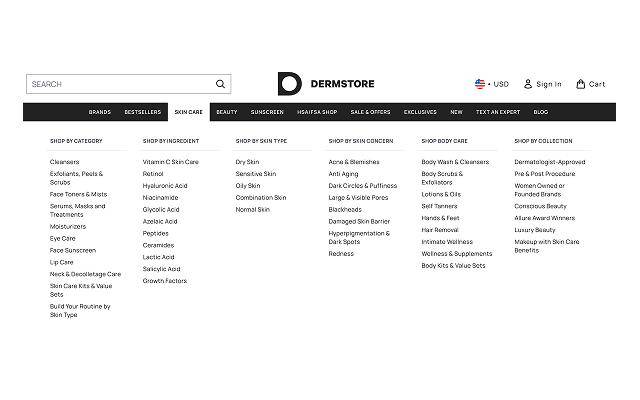Image resolution: width=640 pixels, height=400 pixels.
Task: Focus the Search input field
Action: [x=129, y=84]
